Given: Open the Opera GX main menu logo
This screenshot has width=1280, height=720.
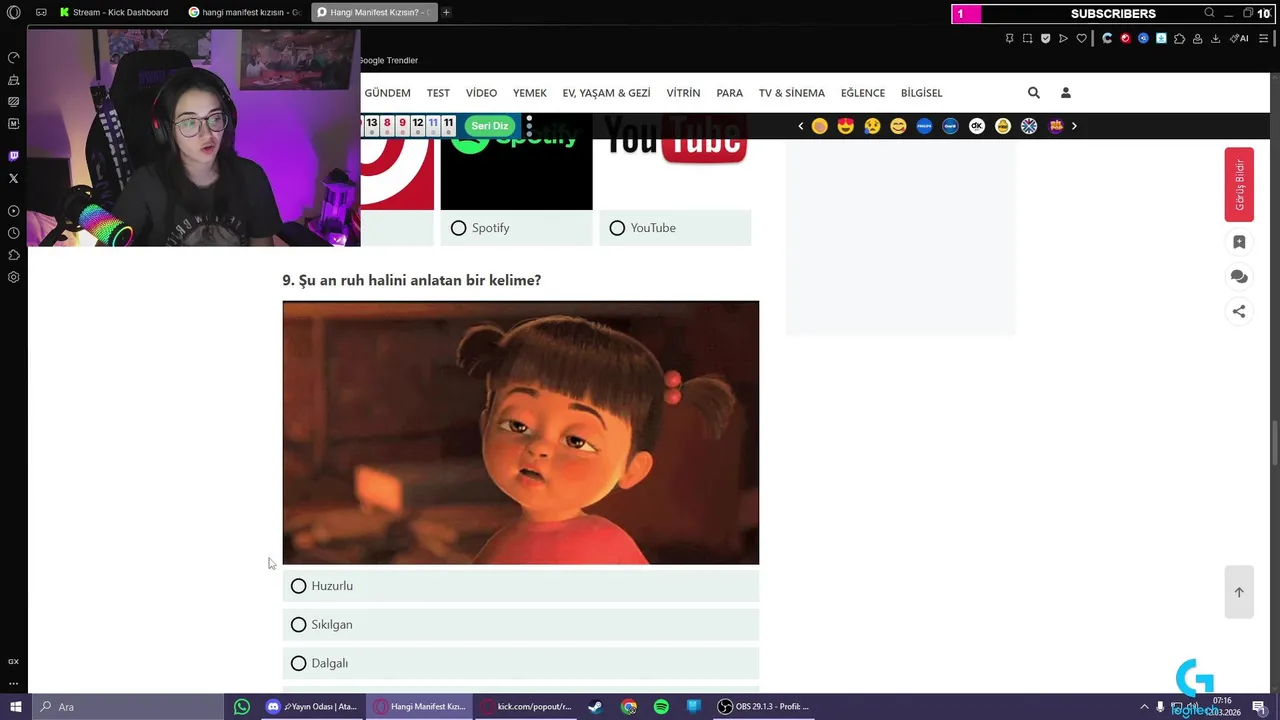Looking at the screenshot, I should click(x=14, y=13).
